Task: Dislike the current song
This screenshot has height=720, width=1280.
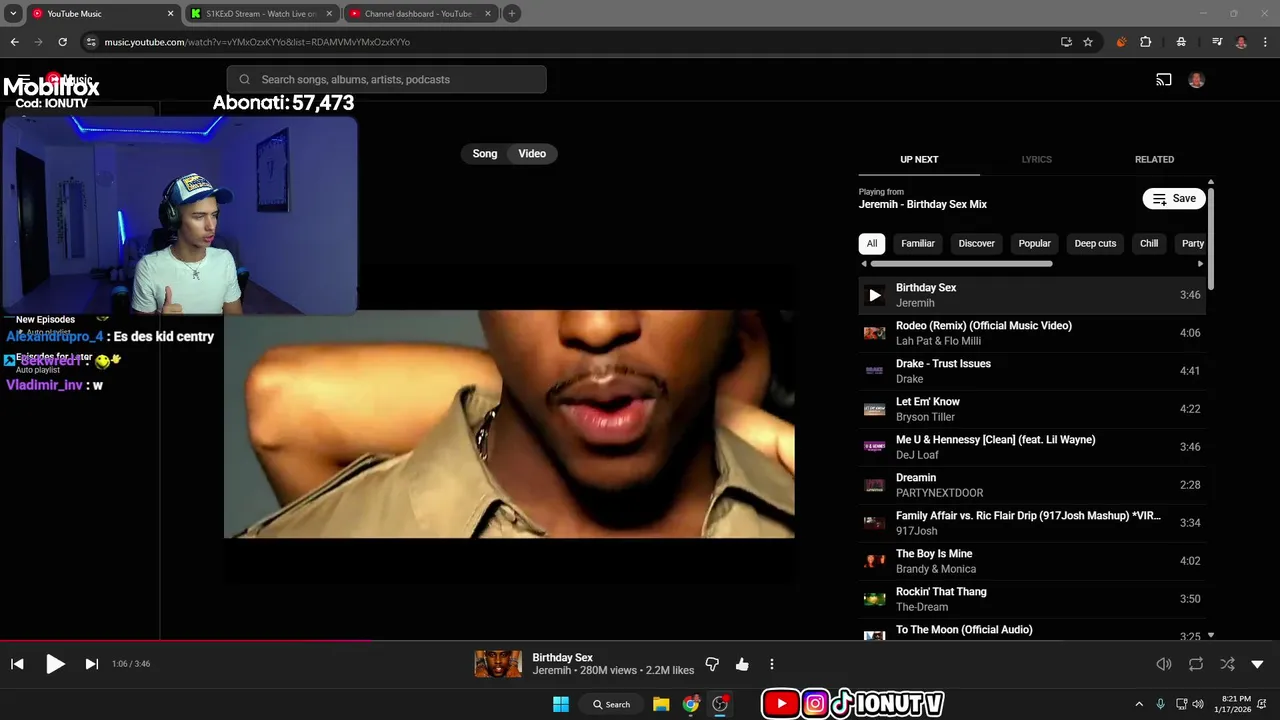Action: [x=712, y=664]
